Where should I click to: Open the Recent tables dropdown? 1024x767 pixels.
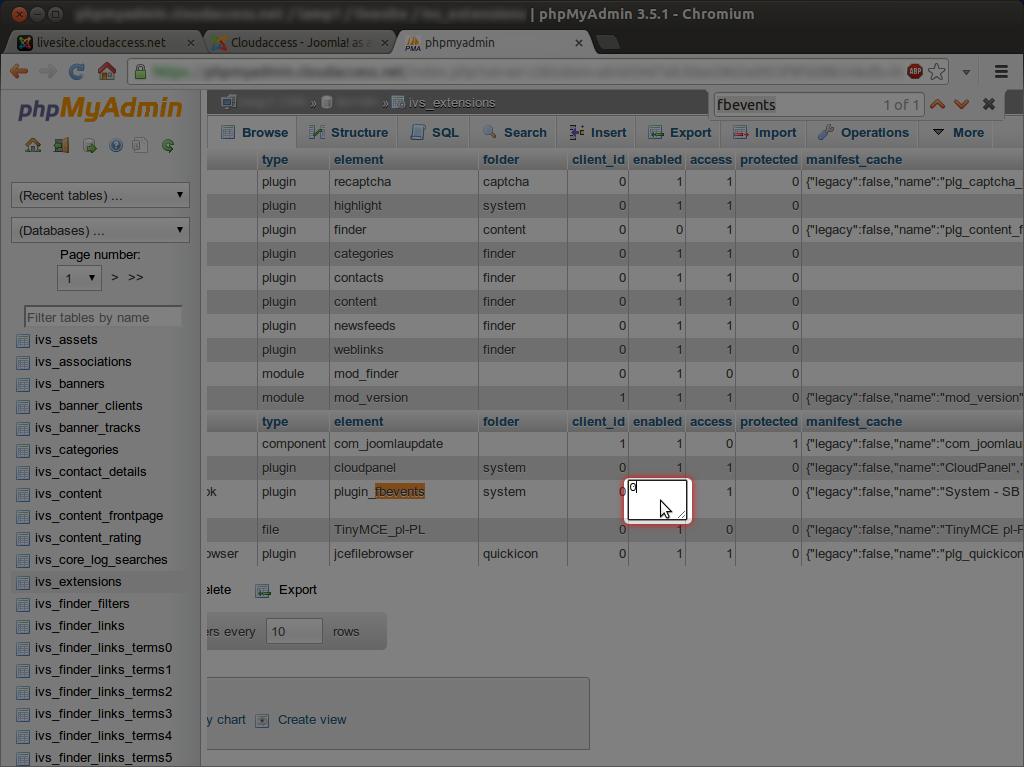[101, 195]
